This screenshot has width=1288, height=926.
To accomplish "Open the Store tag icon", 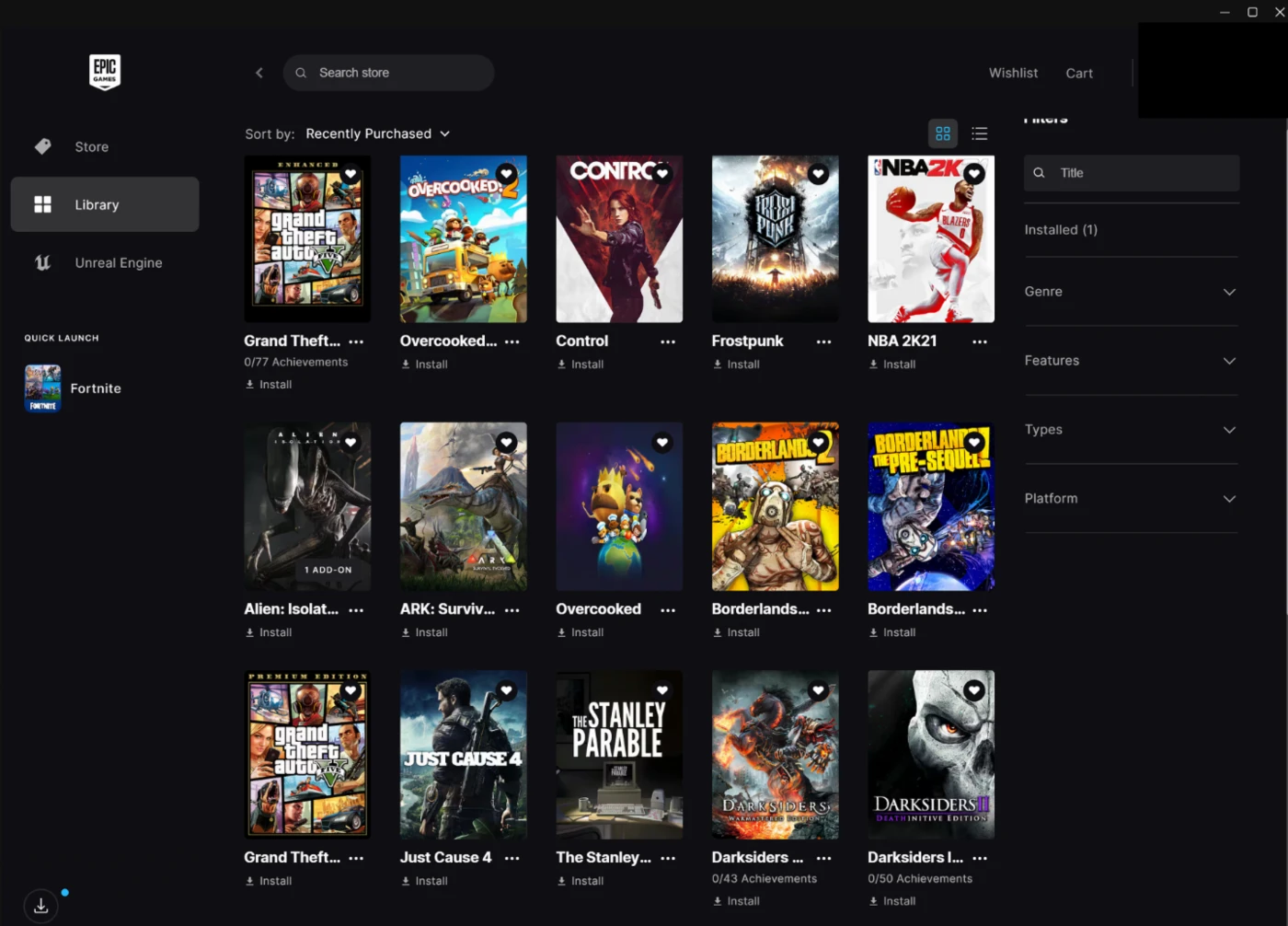I will click(x=42, y=146).
